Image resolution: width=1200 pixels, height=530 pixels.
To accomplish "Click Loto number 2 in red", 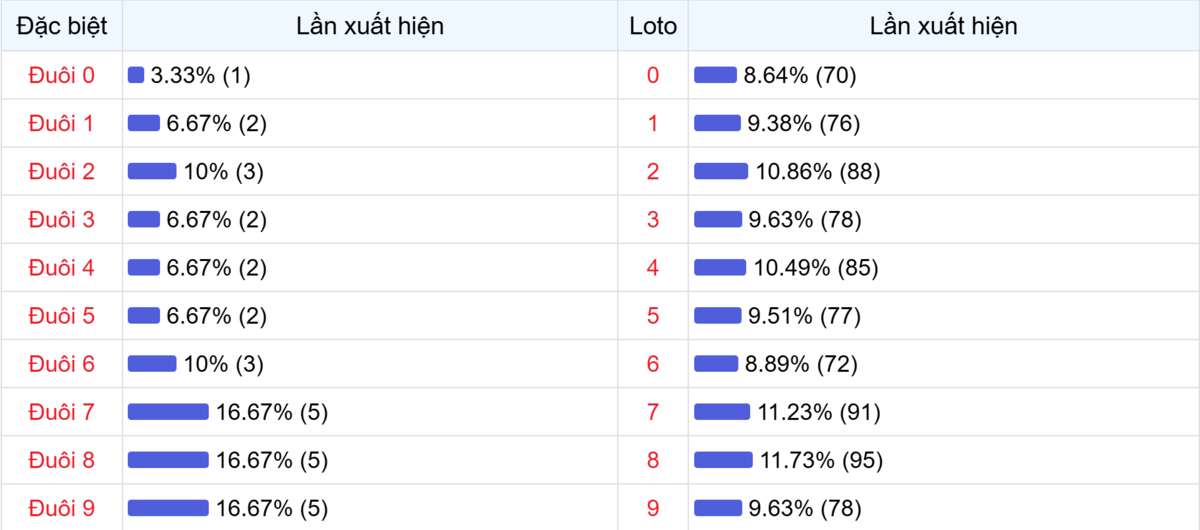I will point(653,172).
